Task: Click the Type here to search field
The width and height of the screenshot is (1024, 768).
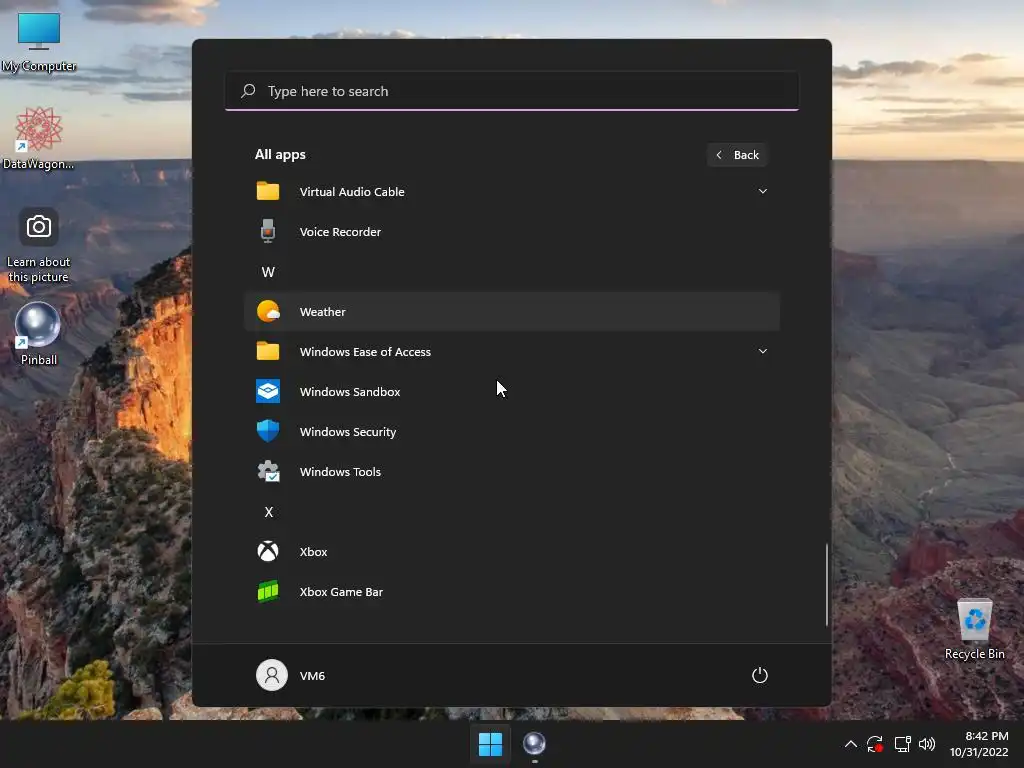Action: point(512,91)
